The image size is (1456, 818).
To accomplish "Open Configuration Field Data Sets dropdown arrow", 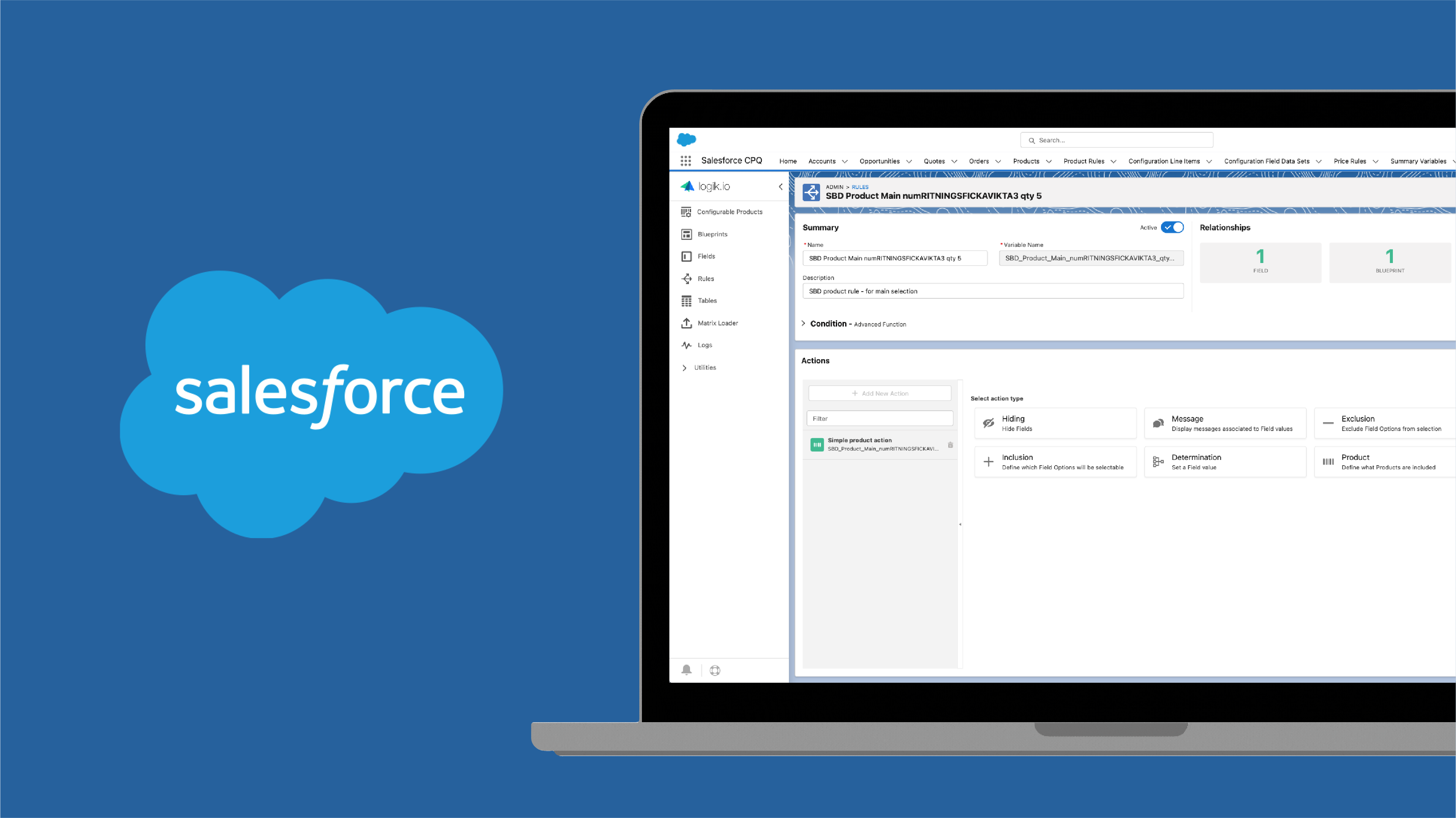I will [x=1319, y=162].
